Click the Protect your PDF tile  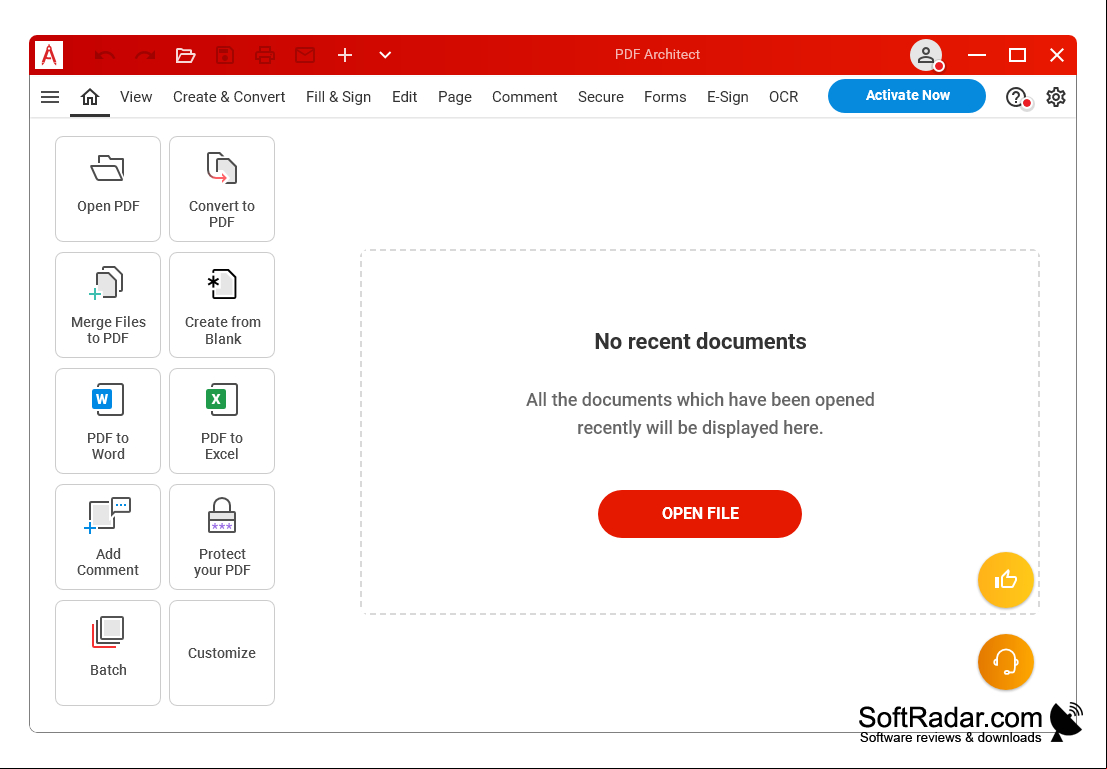(222, 537)
